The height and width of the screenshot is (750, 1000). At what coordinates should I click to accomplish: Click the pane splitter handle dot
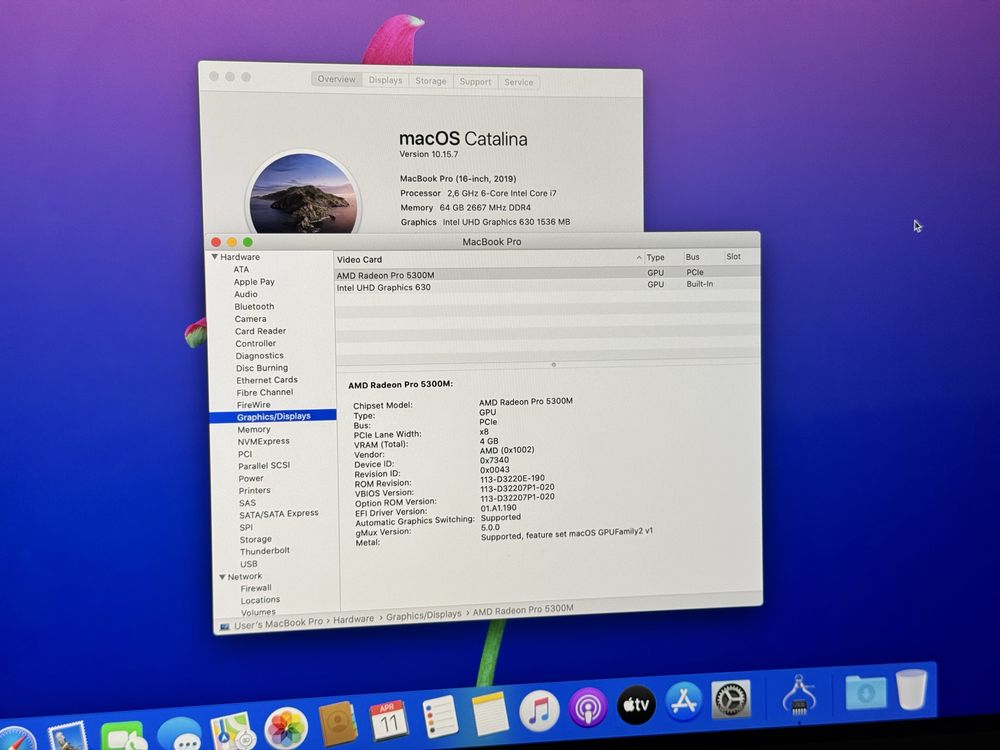[x=554, y=365]
